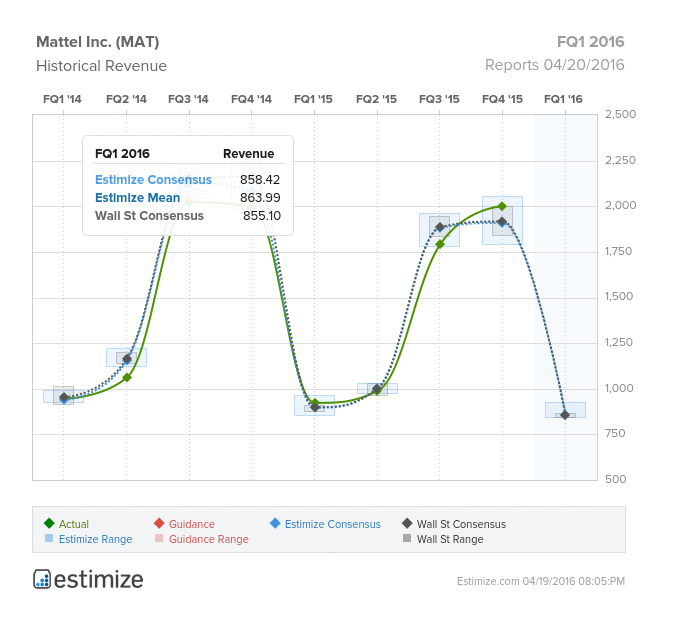This screenshot has width=675, height=620.
Task: Click the Historical Revenue subtitle
Action: [101, 66]
